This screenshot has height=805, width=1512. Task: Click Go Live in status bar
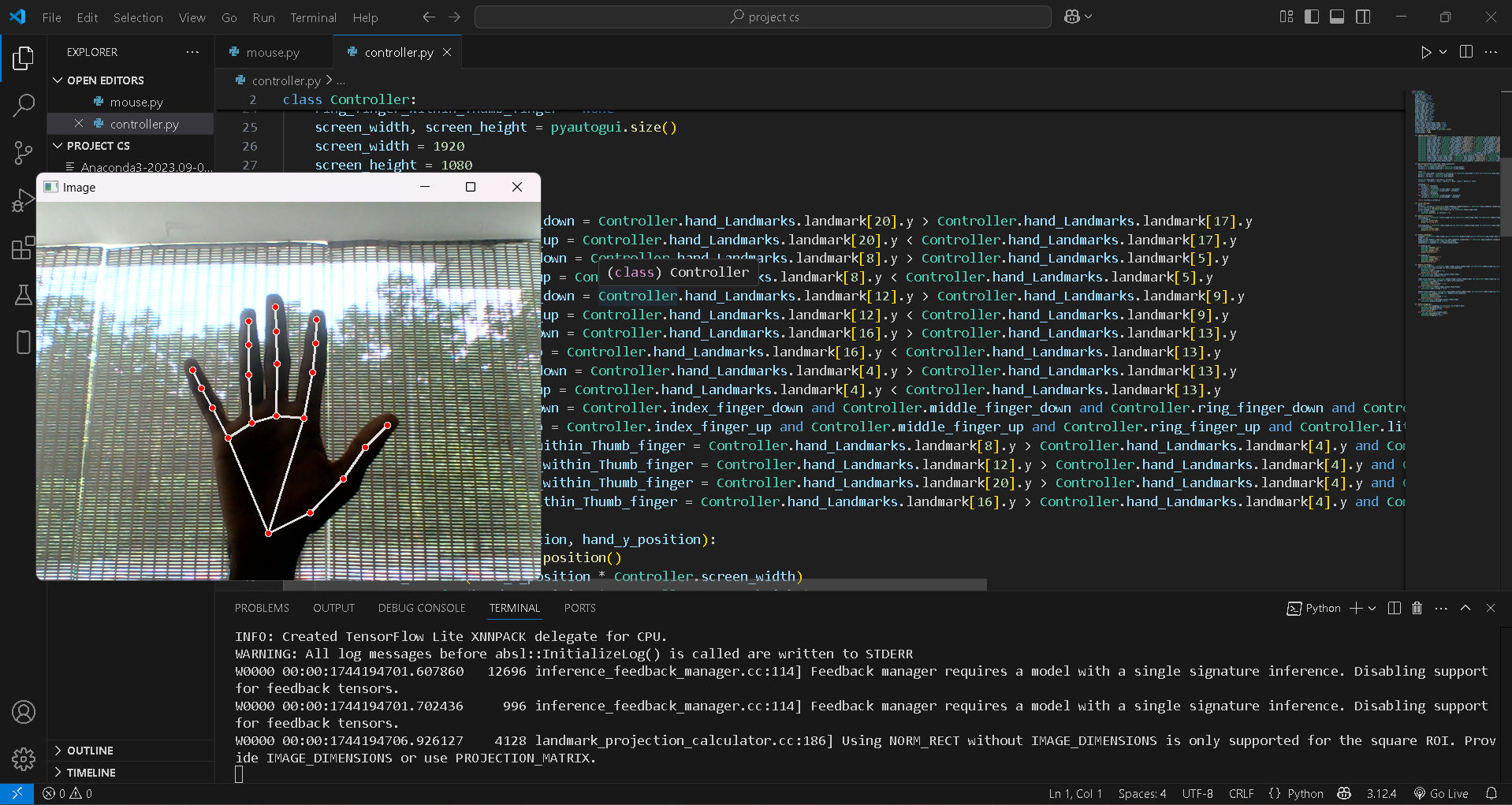coord(1441,794)
